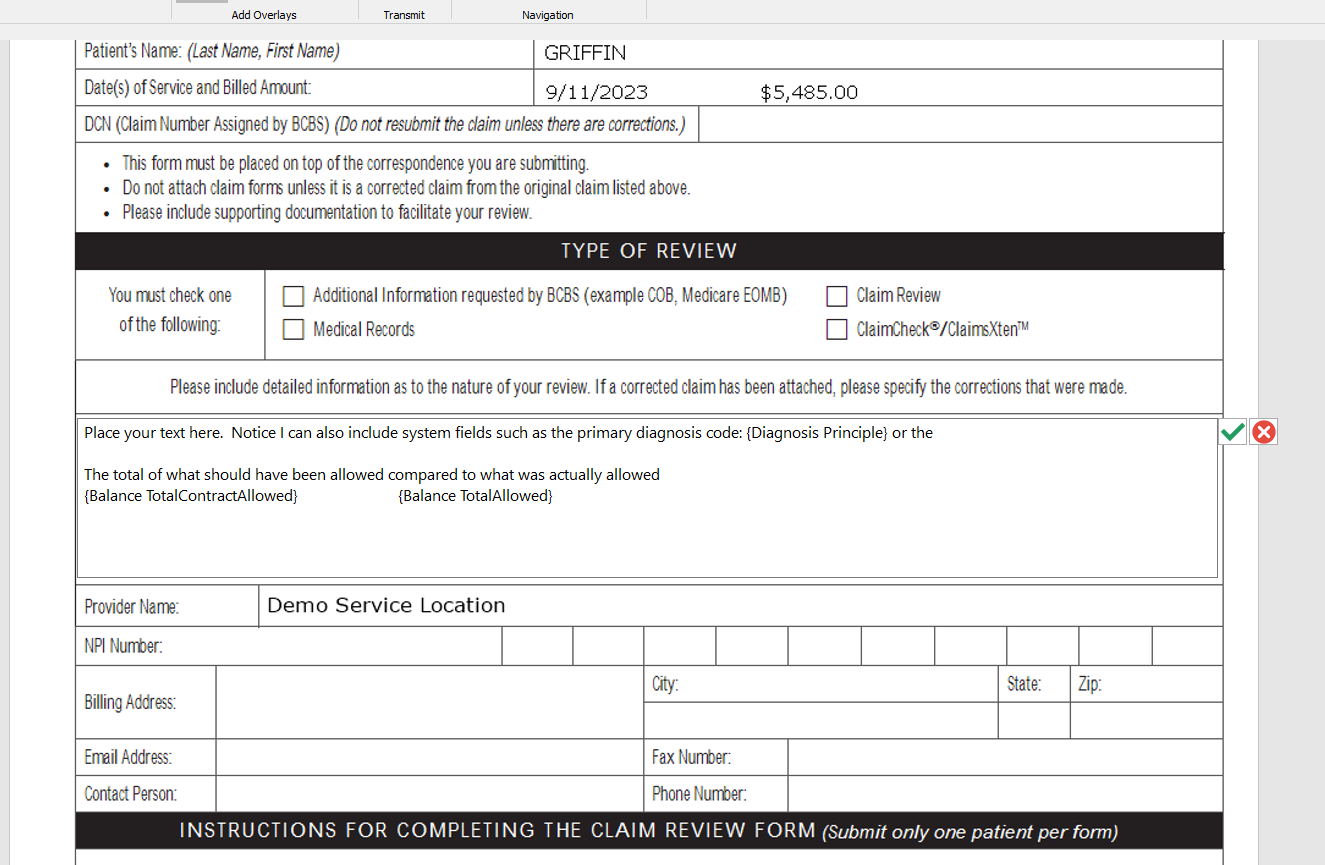Screen dimensions: 1325x865
Task: Click the {Balance TotalContractAllowed} field text
Action: (x=191, y=496)
